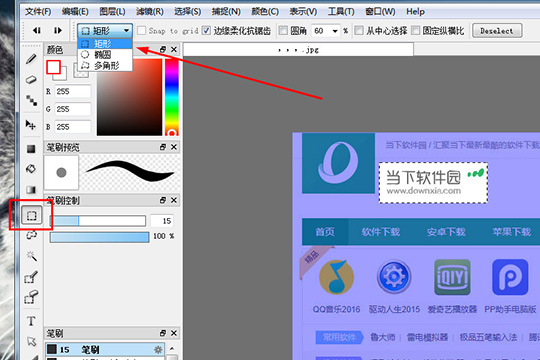Float the 颜色 color panel
Image resolution: width=540 pixels, height=360 pixels.
(163, 50)
